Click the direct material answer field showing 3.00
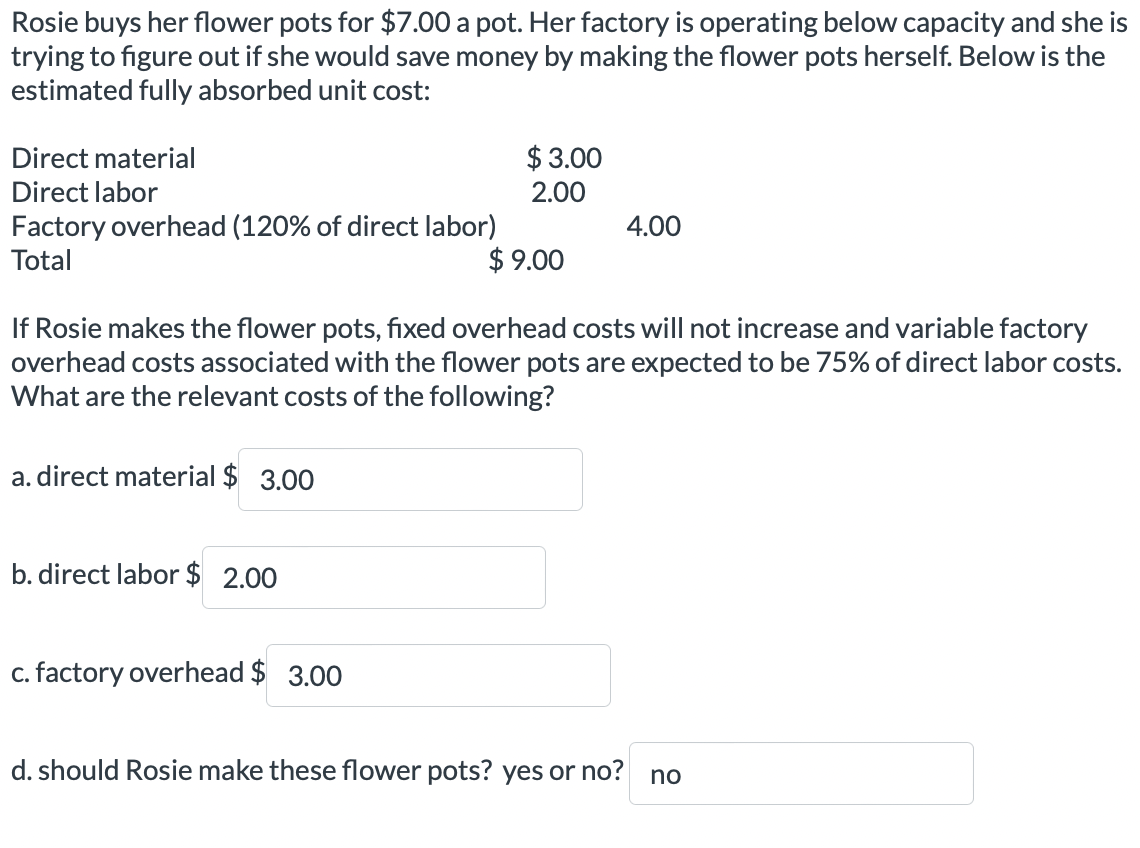Image resolution: width=1140 pixels, height=848 pixels. (x=410, y=479)
